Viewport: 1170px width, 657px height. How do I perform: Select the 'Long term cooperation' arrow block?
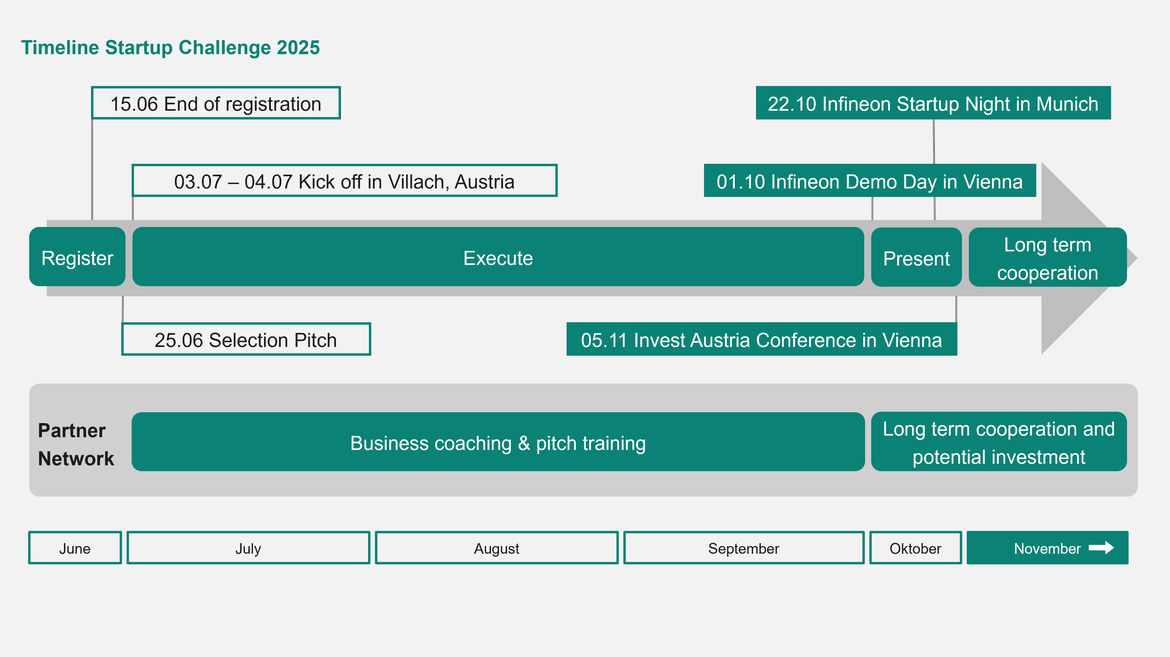(x=1048, y=258)
